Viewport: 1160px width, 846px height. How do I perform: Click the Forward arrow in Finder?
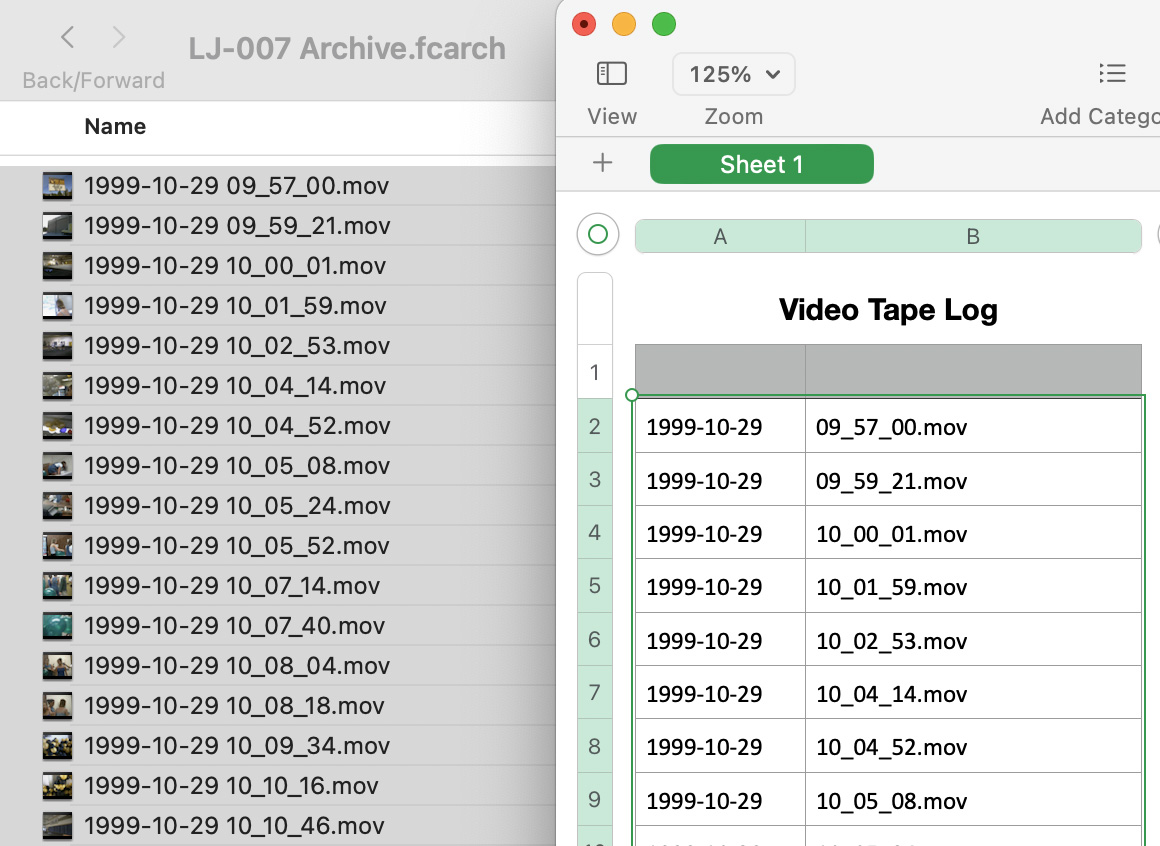119,38
